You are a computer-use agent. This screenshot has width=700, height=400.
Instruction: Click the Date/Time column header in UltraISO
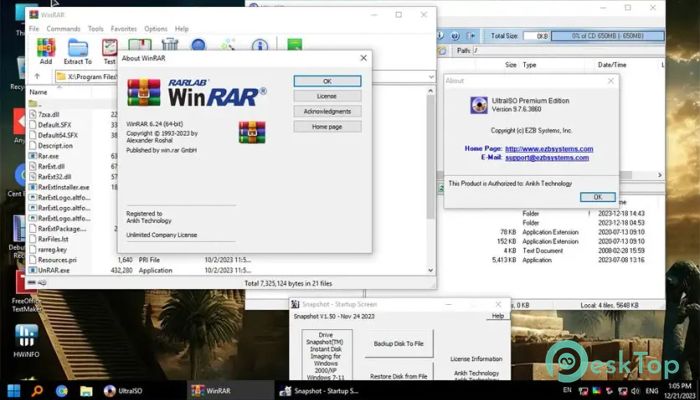(x=612, y=65)
